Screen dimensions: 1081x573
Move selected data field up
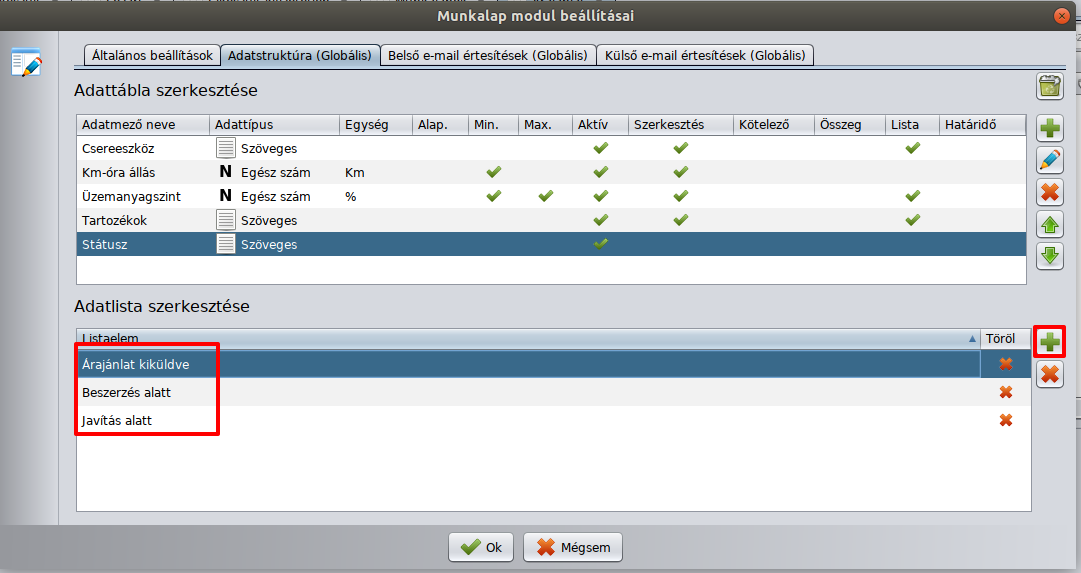tap(1049, 224)
